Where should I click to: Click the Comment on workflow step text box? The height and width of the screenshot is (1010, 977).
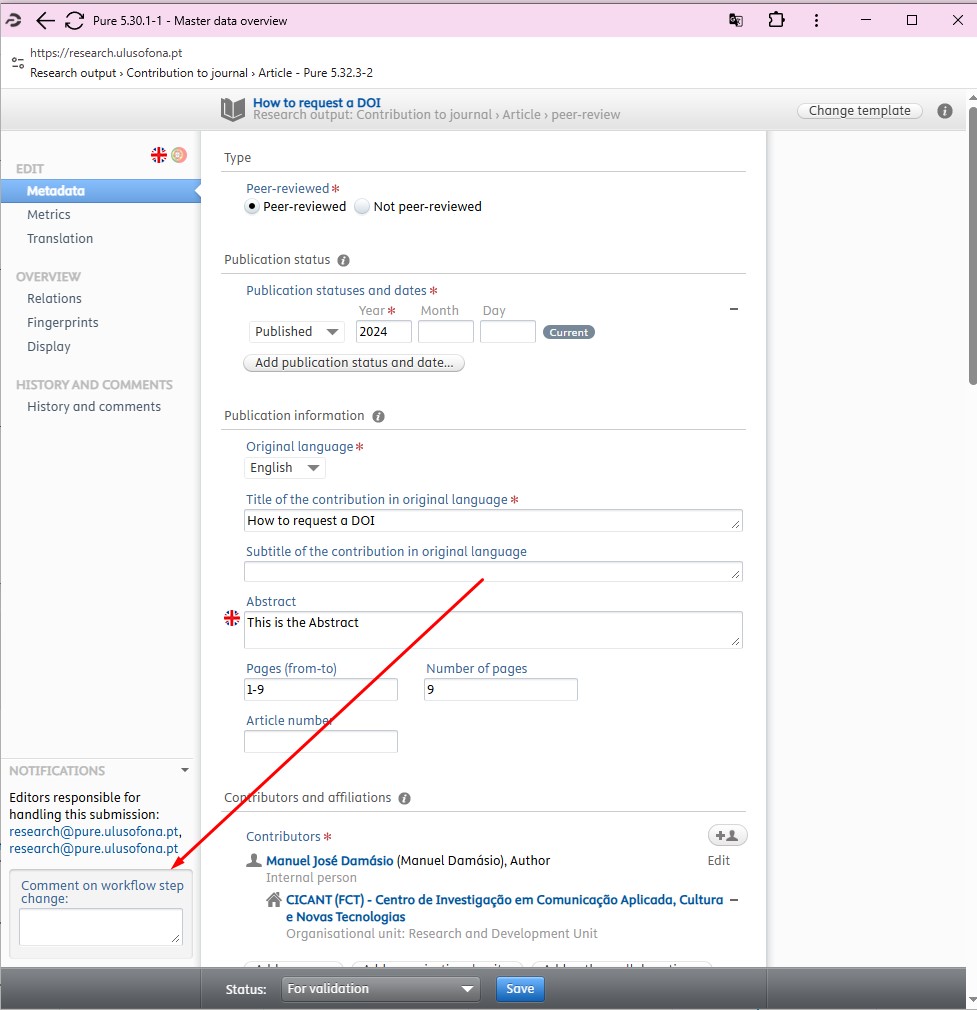click(100, 926)
